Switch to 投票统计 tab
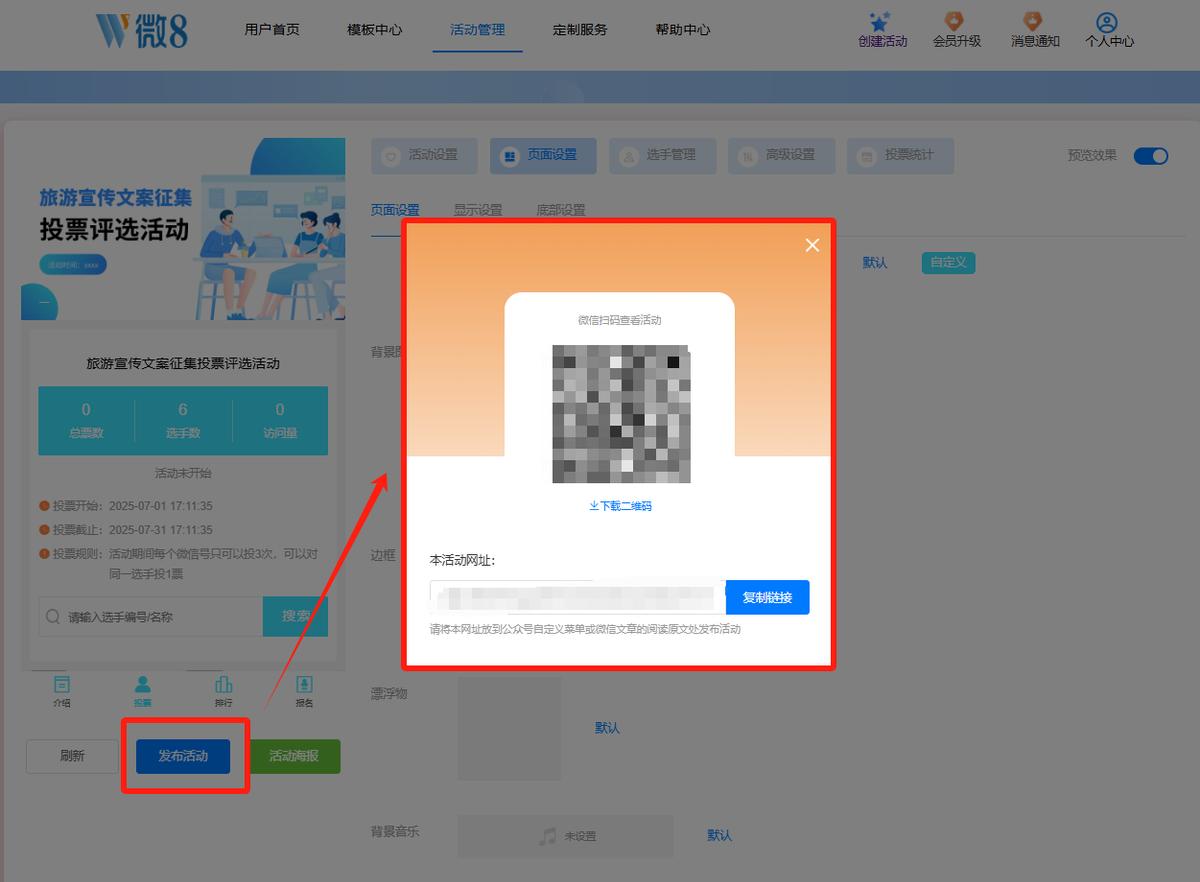Viewport: 1200px width, 882px height. [x=900, y=155]
